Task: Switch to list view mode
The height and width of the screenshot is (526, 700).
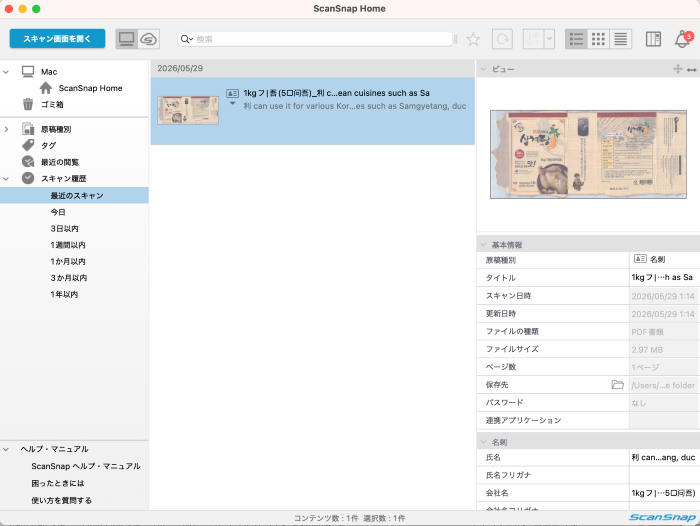Action: [x=576, y=39]
